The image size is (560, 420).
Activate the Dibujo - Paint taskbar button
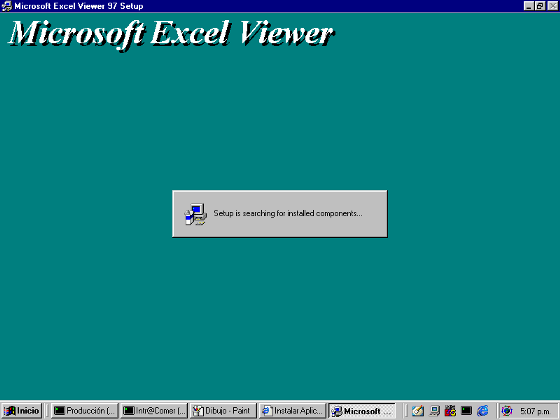(223, 411)
